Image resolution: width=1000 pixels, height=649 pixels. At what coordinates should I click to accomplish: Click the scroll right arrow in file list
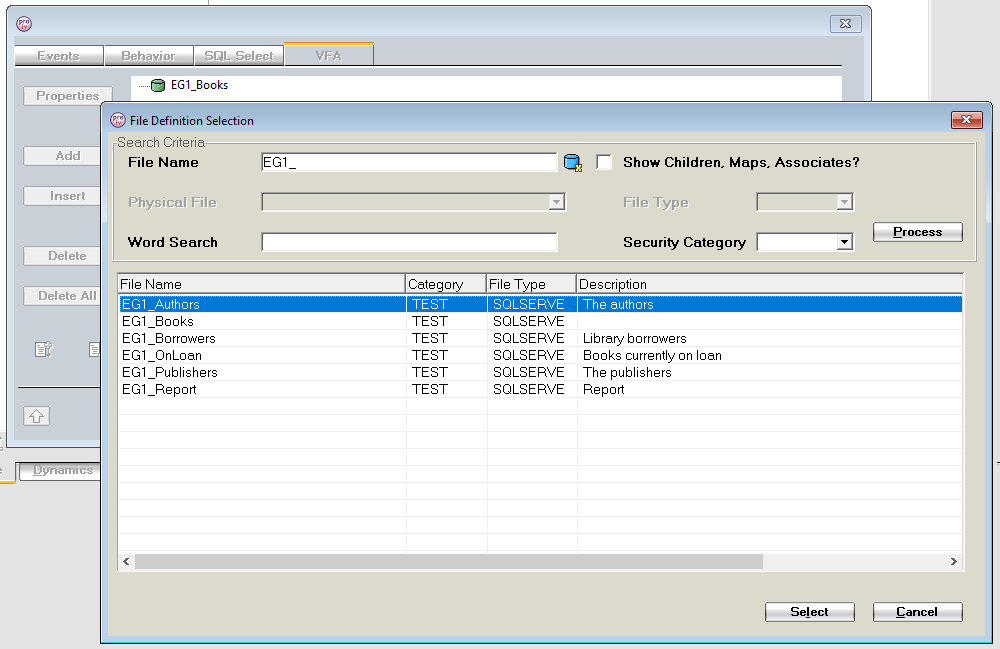(x=953, y=562)
